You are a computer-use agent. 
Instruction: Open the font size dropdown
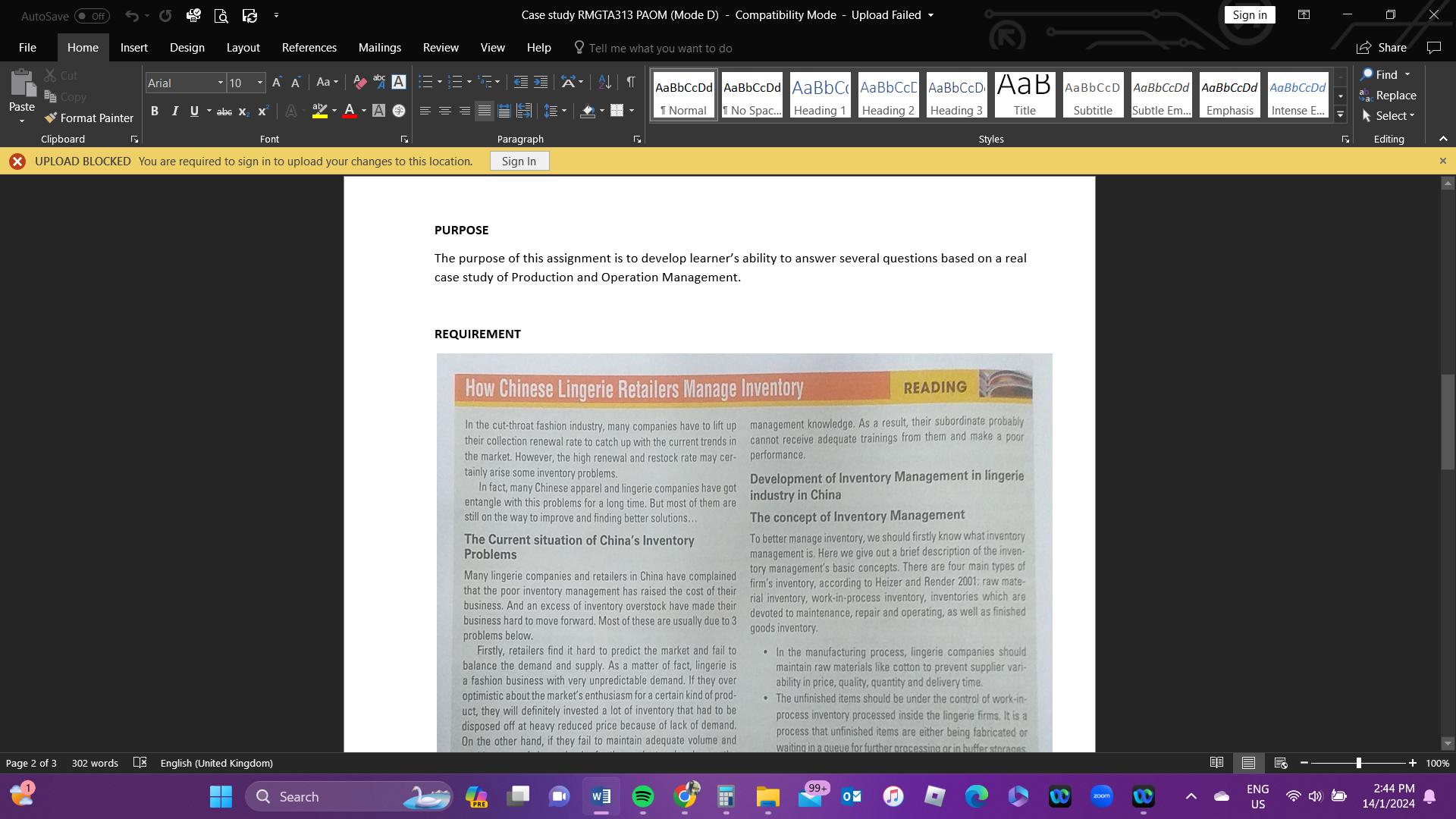point(260,83)
